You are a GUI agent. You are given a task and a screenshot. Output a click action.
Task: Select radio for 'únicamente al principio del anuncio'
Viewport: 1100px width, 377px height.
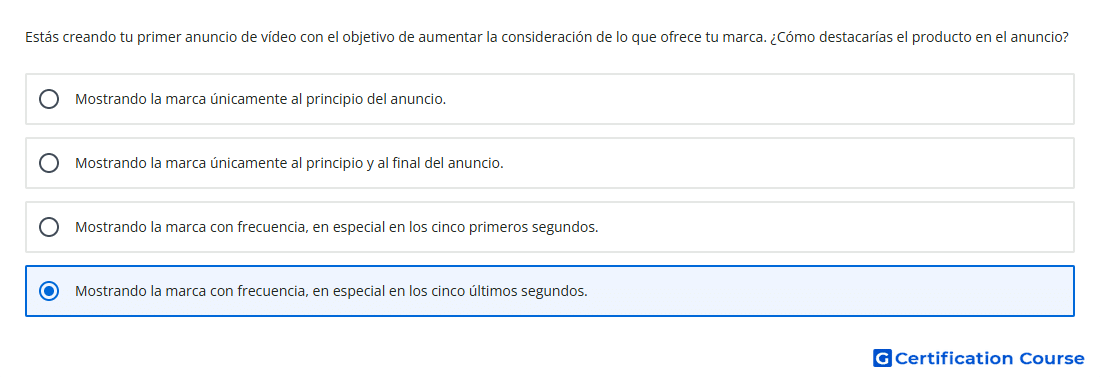[x=49, y=99]
